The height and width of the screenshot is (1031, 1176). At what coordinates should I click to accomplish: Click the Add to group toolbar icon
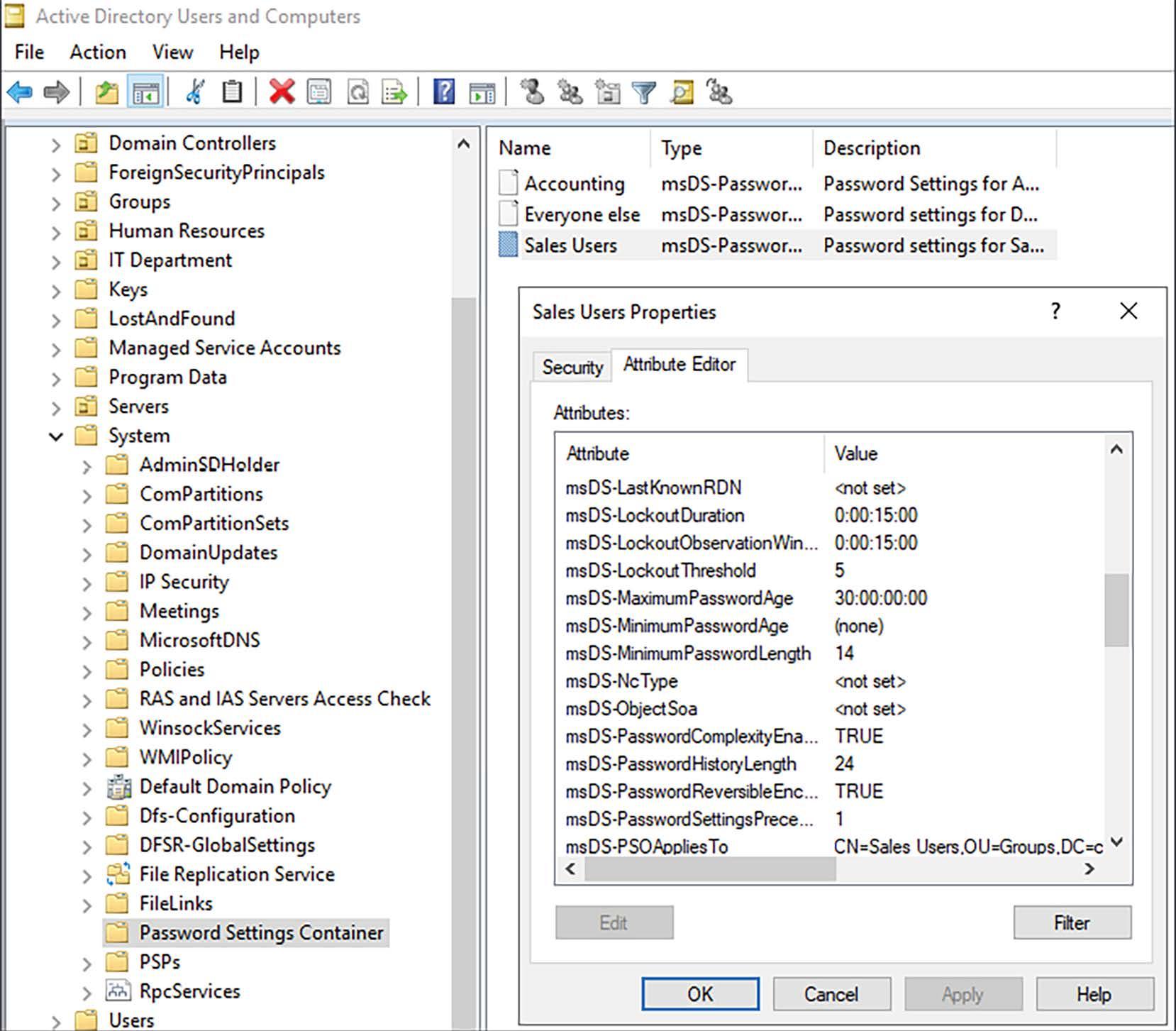[x=719, y=92]
